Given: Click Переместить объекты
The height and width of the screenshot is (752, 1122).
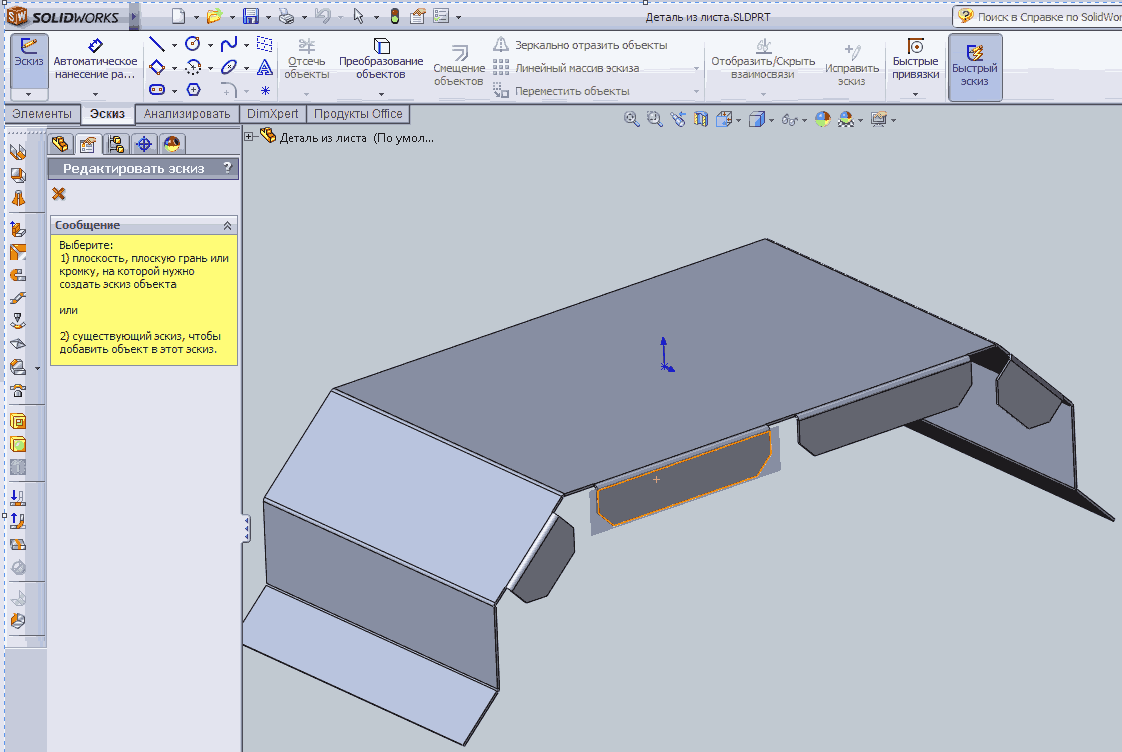Looking at the screenshot, I should coord(561,91).
